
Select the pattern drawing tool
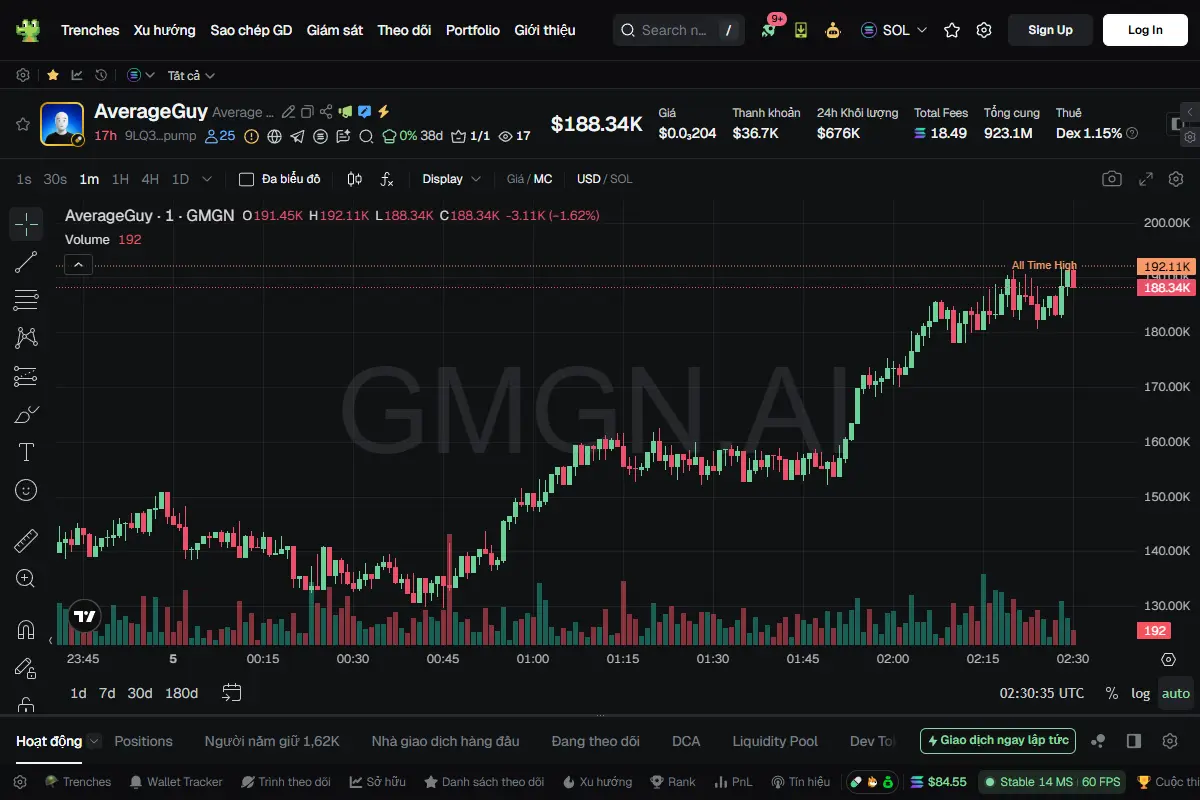tap(26, 338)
